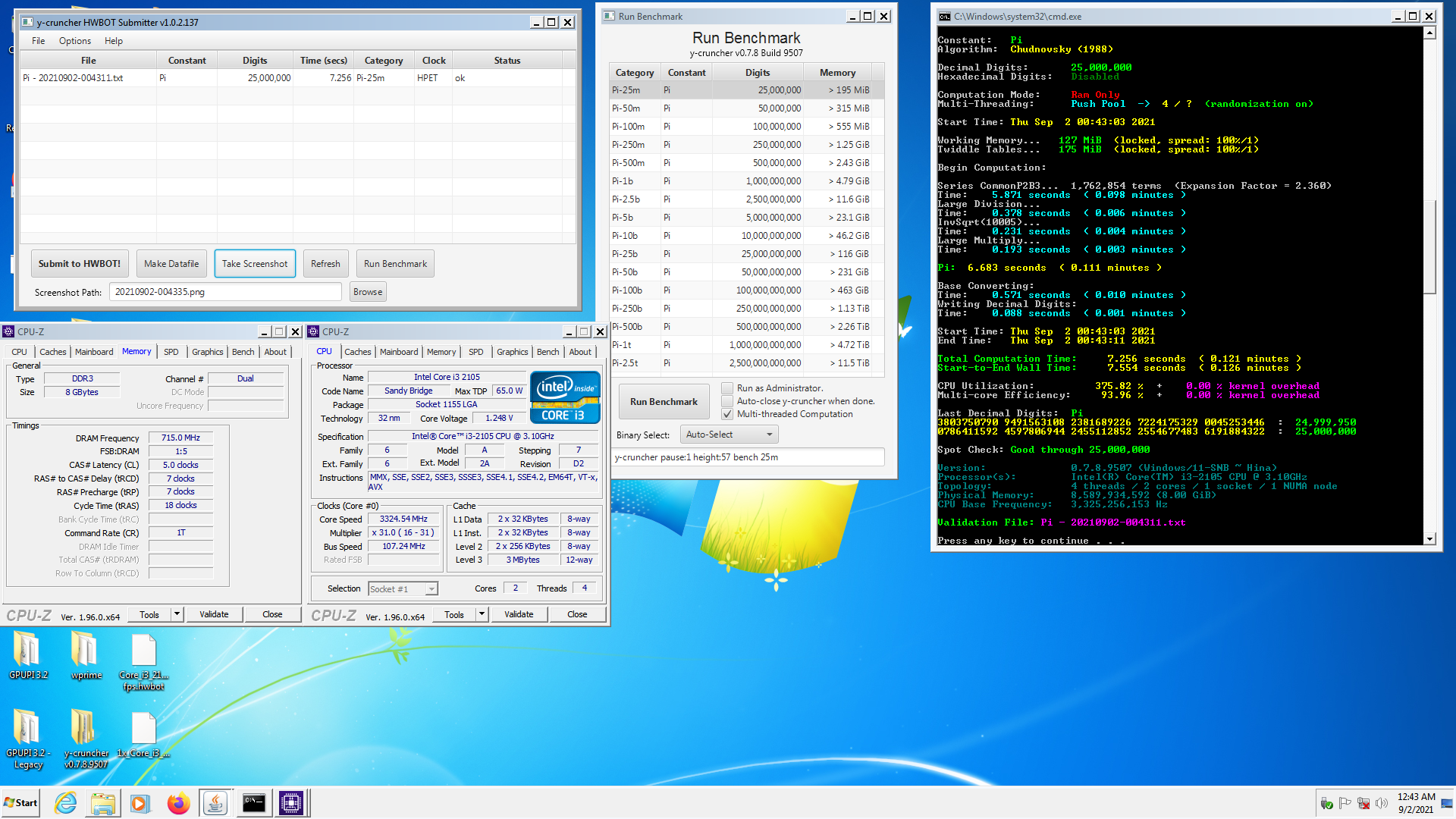Enable Run as Administrator checkbox
This screenshot has height=819, width=1456.
[727, 388]
